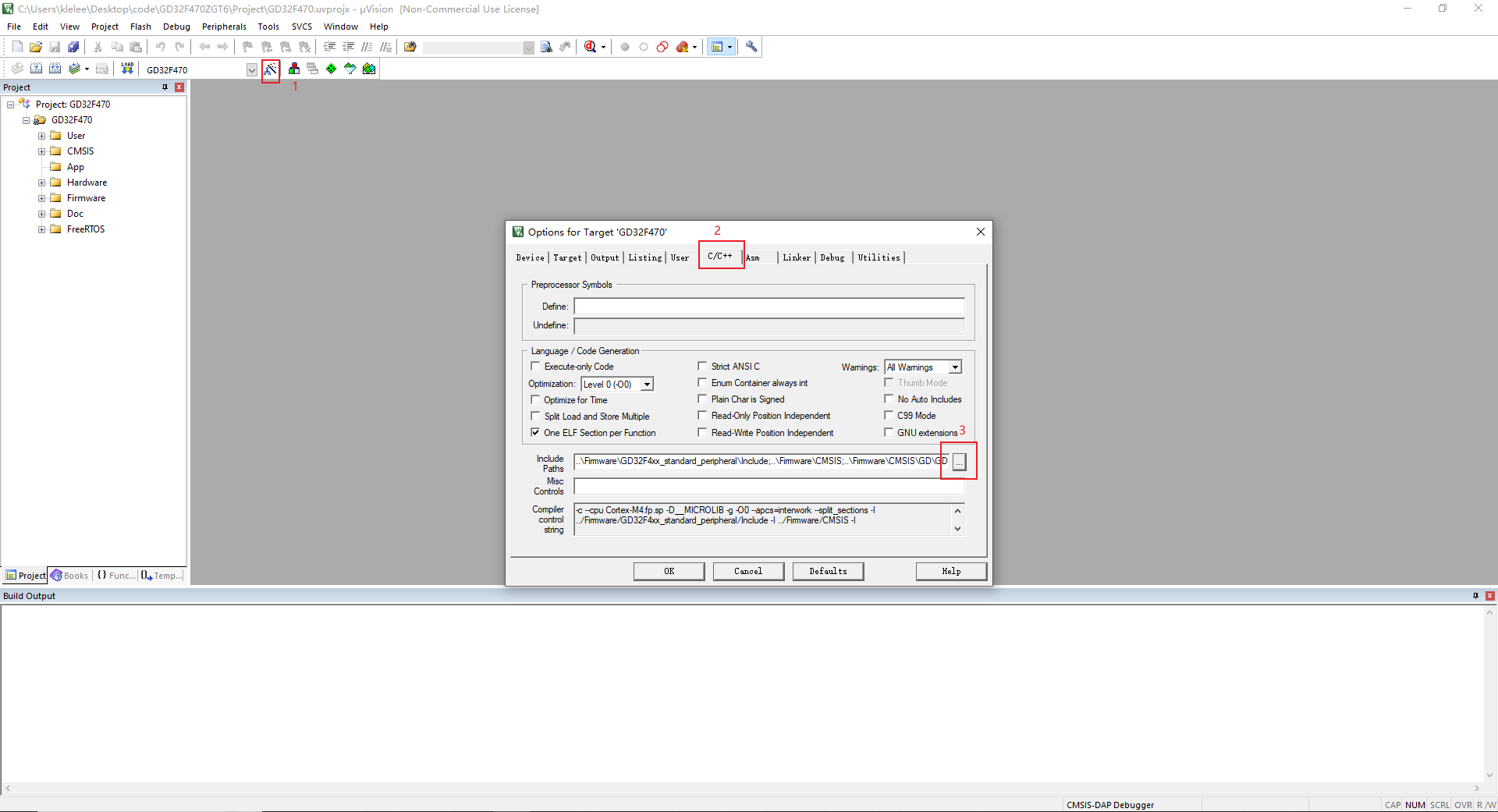Click the Define input field
Viewport: 1498px width, 812px height.
tap(769, 307)
